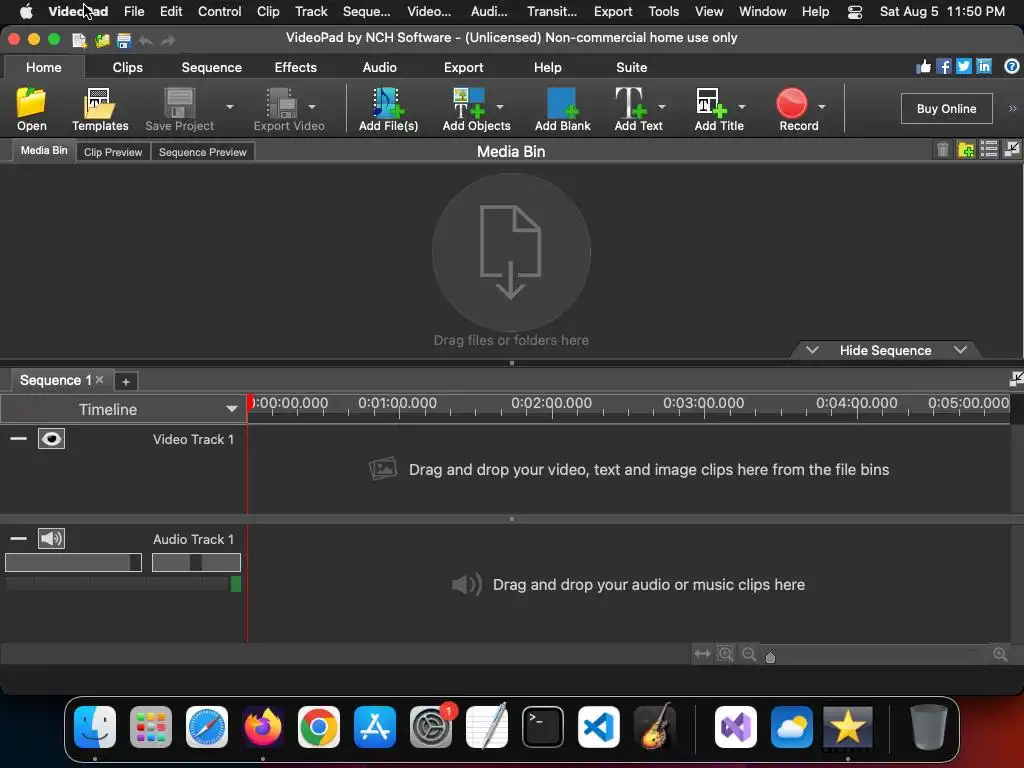The image size is (1024, 768).
Task: Expand Save Project dropdown arrow
Action: (x=229, y=106)
